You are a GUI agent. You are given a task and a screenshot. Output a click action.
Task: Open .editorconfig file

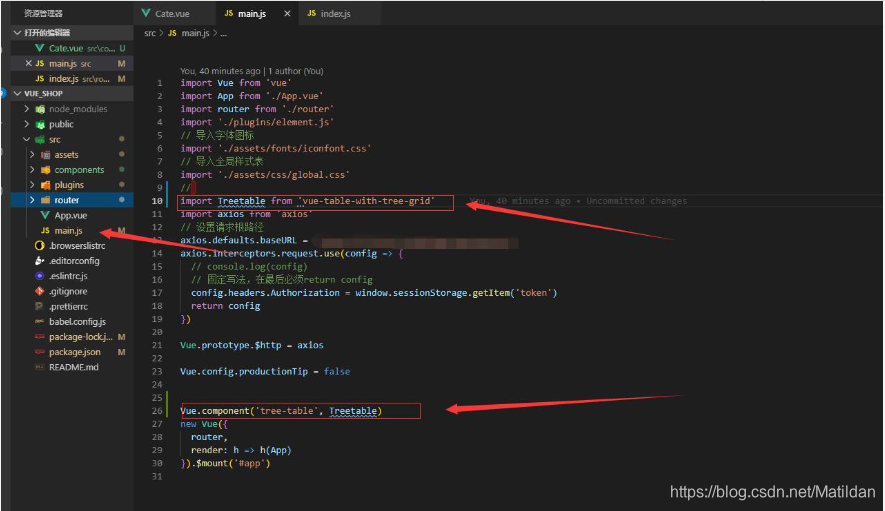click(74, 261)
